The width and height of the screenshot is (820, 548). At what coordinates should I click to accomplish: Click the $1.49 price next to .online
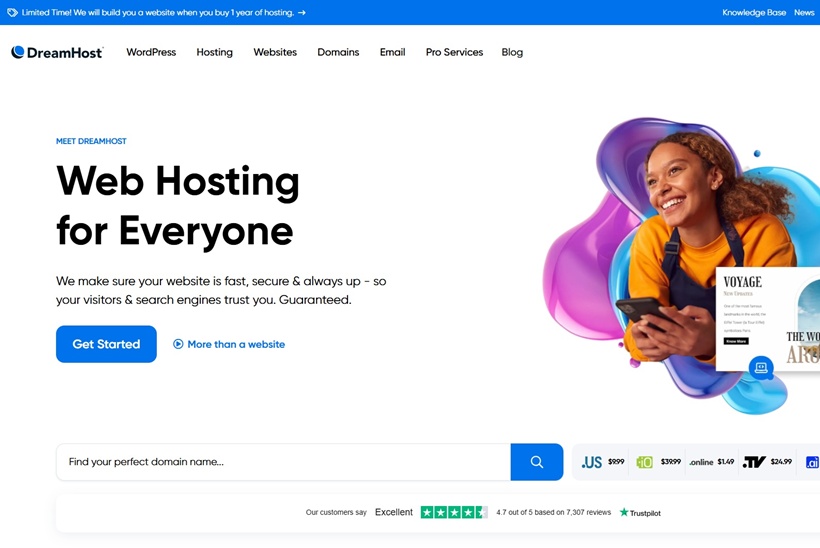726,462
